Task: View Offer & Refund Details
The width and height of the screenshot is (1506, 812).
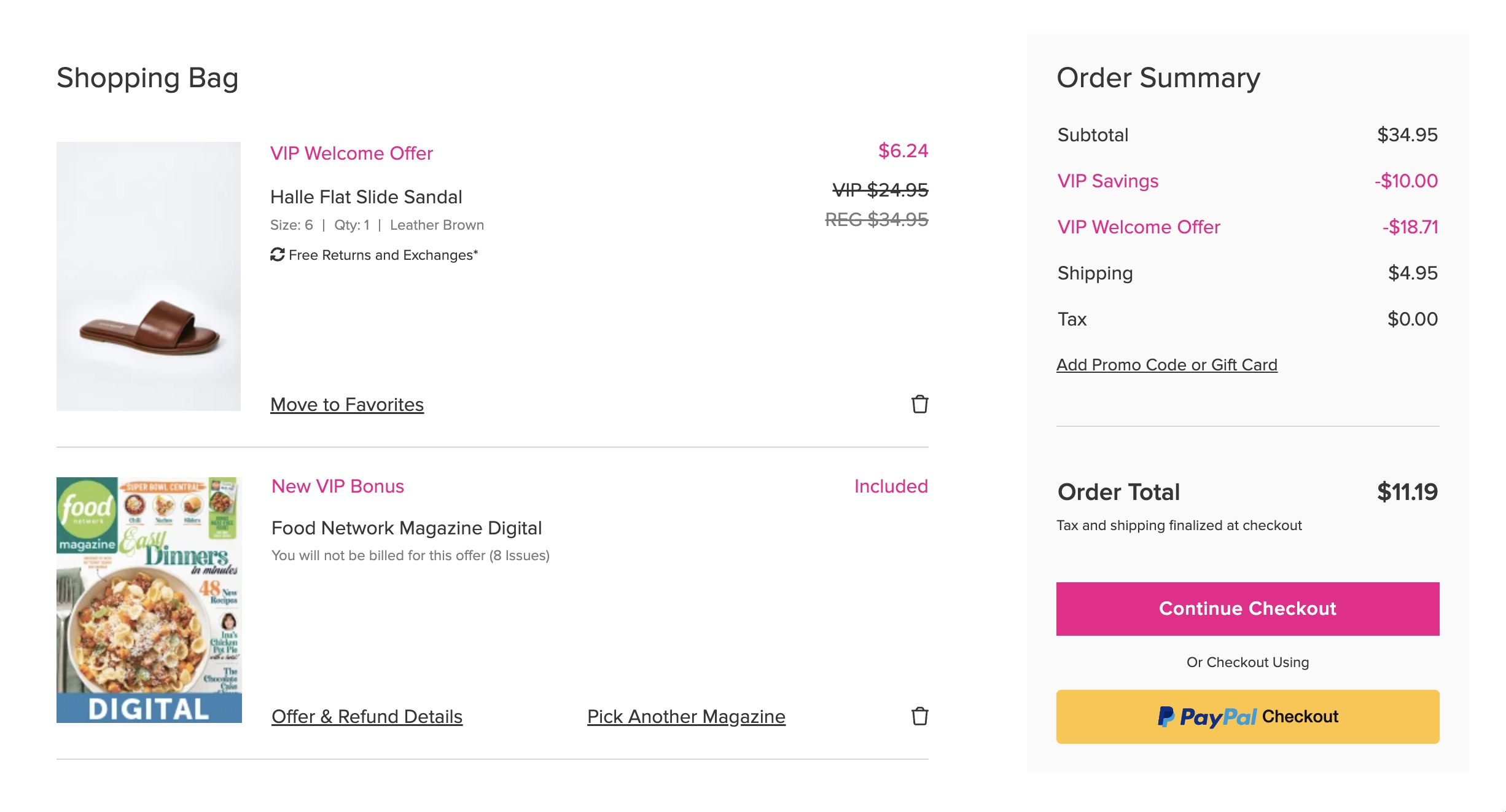Action: point(367,716)
